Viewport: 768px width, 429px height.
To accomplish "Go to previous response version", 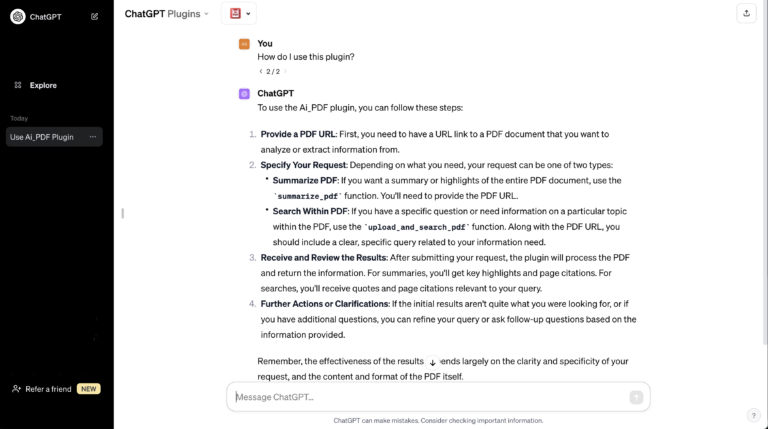I will pos(260,72).
